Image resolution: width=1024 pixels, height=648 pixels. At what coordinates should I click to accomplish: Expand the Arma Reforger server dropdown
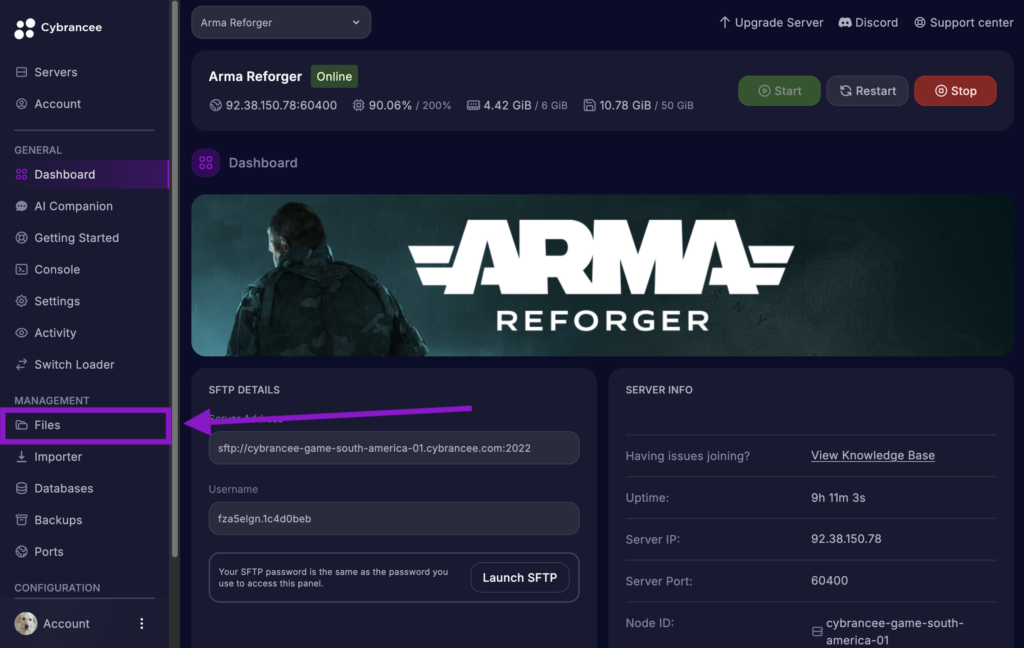281,23
